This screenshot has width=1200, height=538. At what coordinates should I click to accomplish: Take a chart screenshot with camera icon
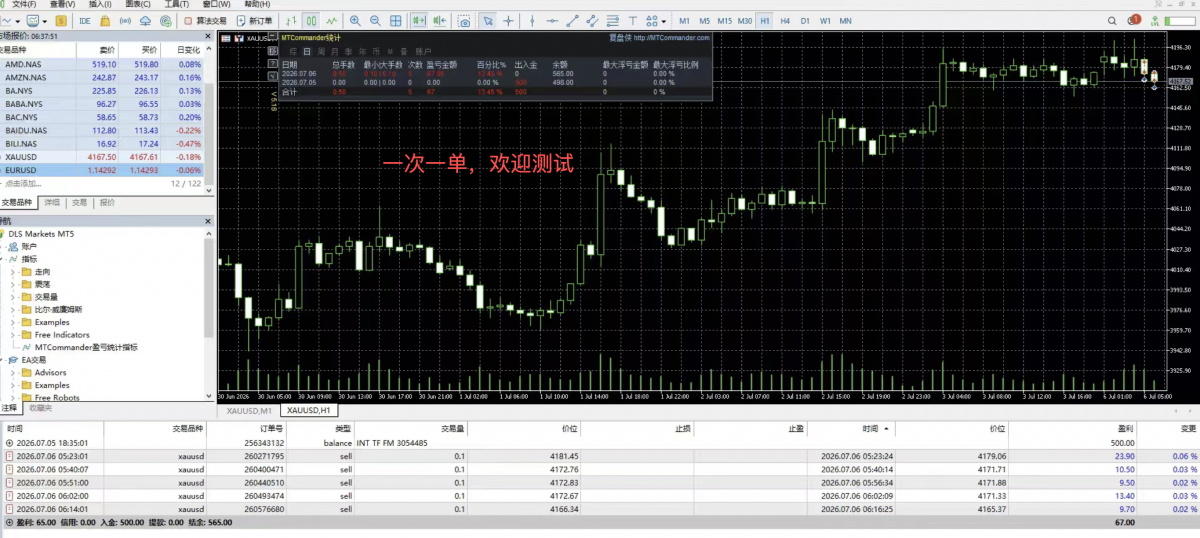(x=465, y=20)
